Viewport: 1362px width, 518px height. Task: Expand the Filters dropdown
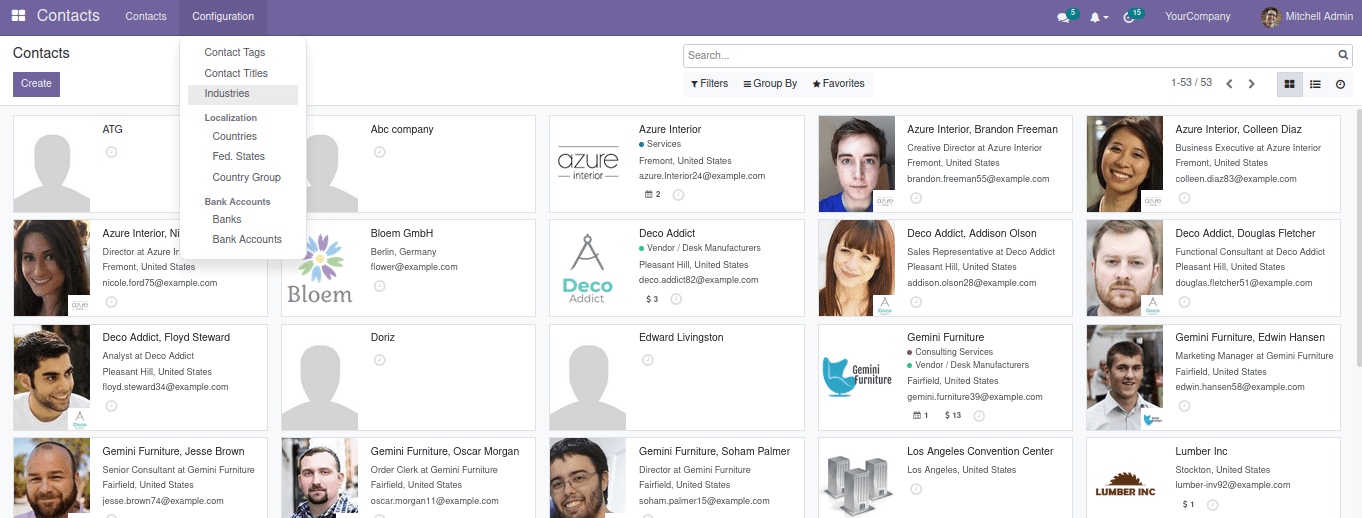(x=709, y=84)
